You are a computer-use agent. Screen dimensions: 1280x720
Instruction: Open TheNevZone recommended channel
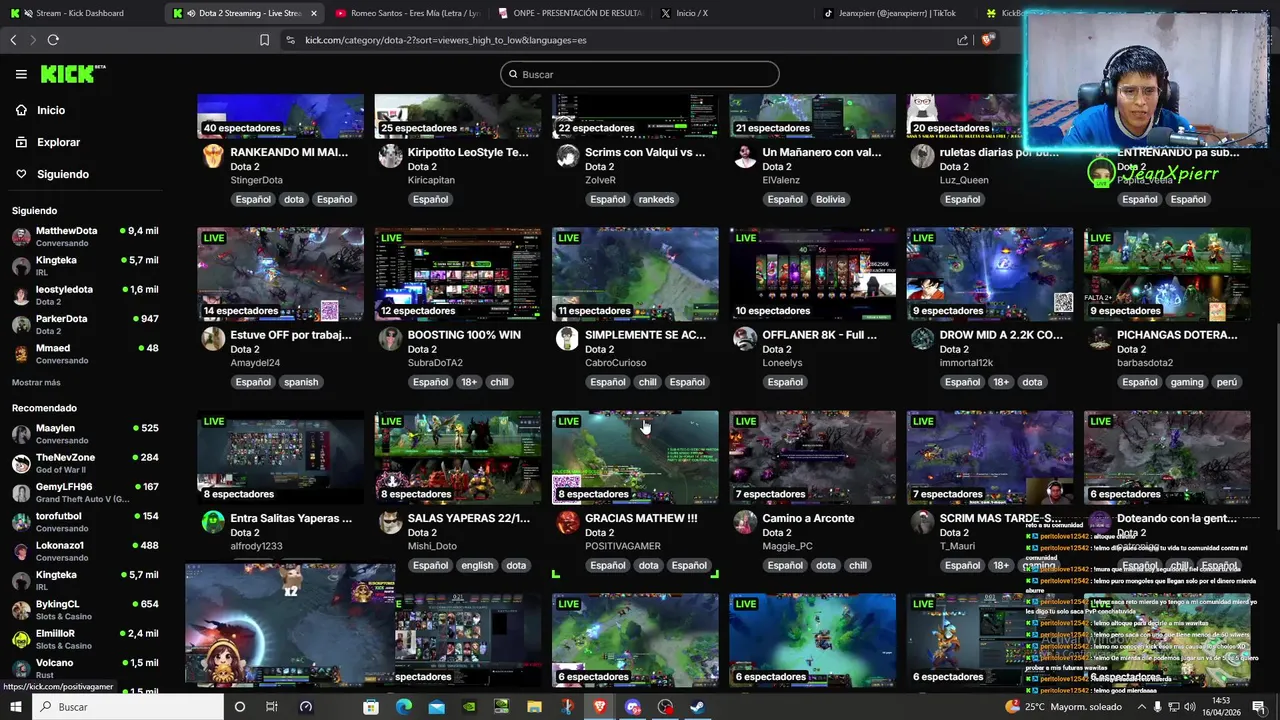pyautogui.click(x=85, y=463)
